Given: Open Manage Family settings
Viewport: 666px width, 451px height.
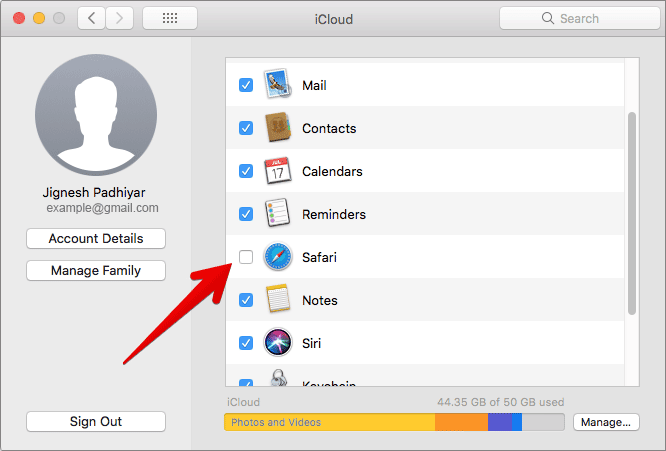Looking at the screenshot, I should coord(96,271).
